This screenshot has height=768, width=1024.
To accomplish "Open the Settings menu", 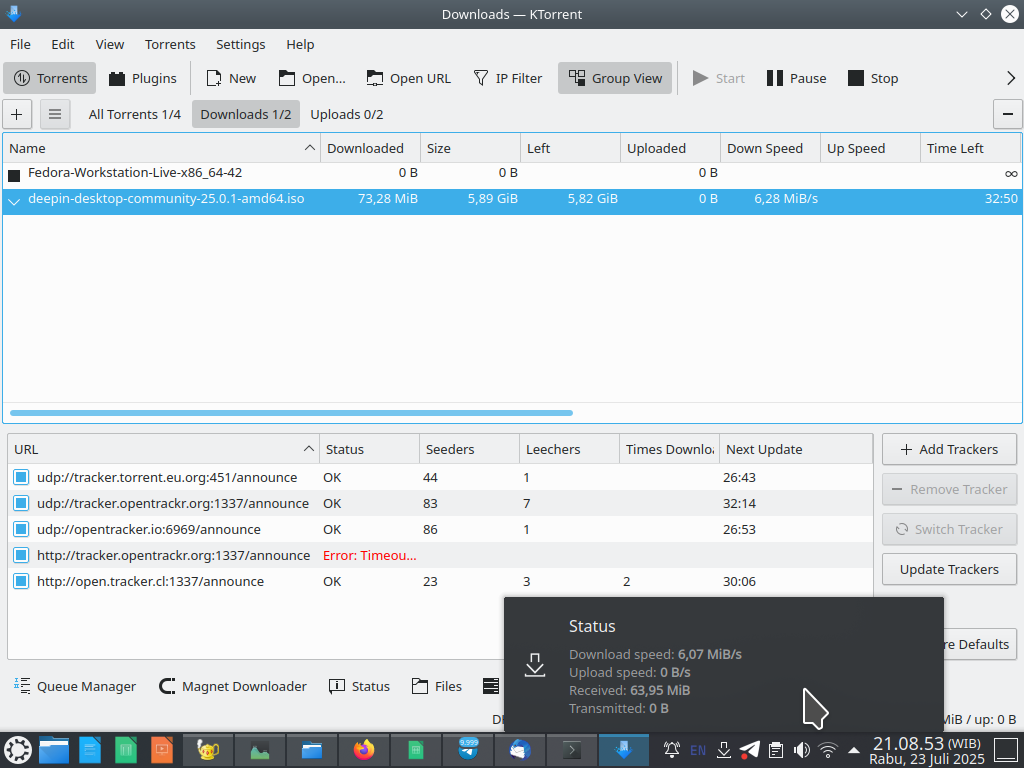I will click(240, 44).
